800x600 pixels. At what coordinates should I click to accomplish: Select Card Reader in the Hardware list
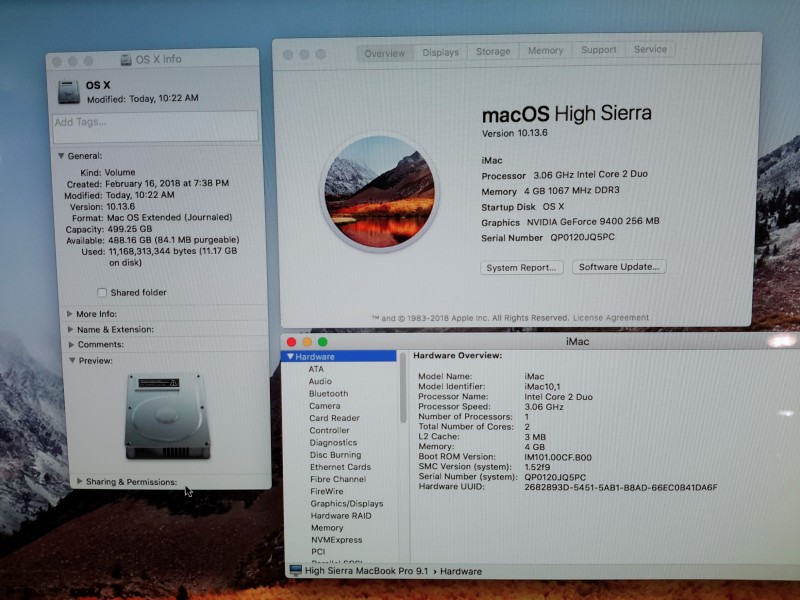point(334,418)
